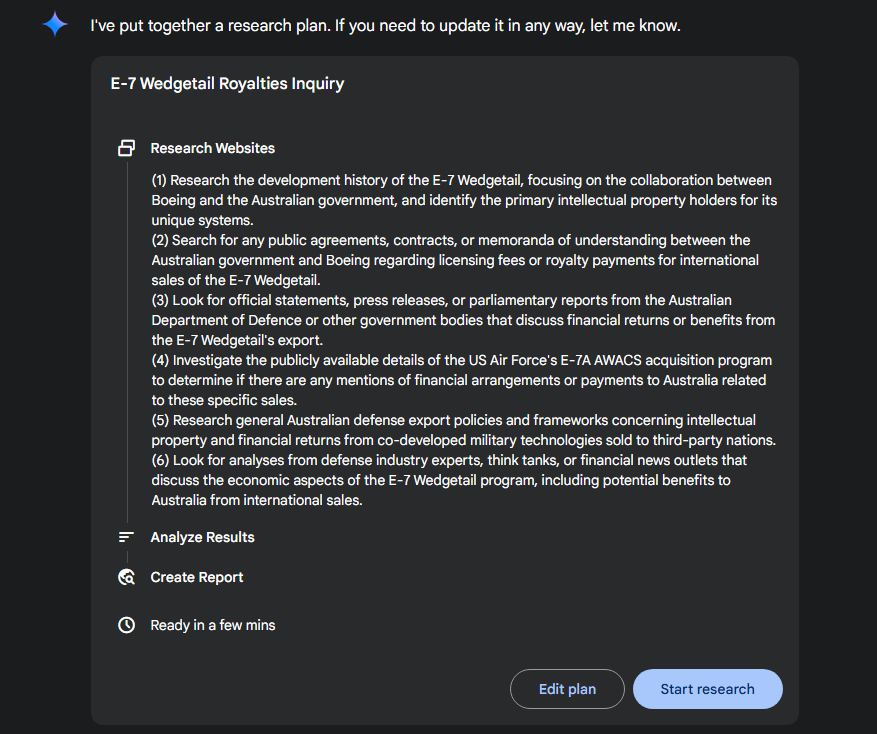Select the E-7 Wedgetail Royalties Inquiry title
The height and width of the screenshot is (734, 877).
click(227, 83)
